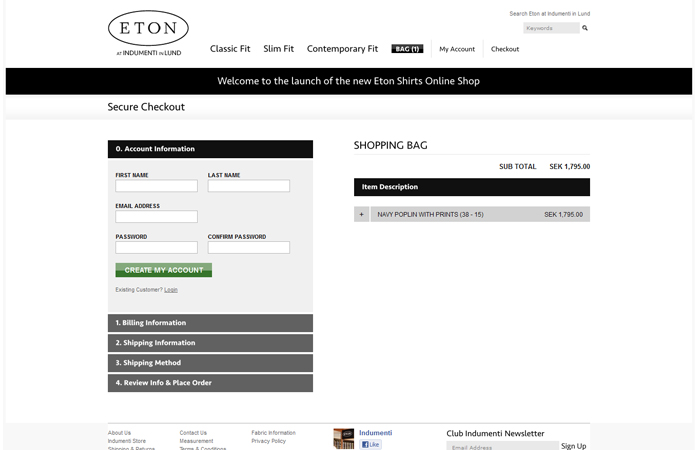Focus the Password field
This screenshot has width=700, height=450.
(156, 247)
